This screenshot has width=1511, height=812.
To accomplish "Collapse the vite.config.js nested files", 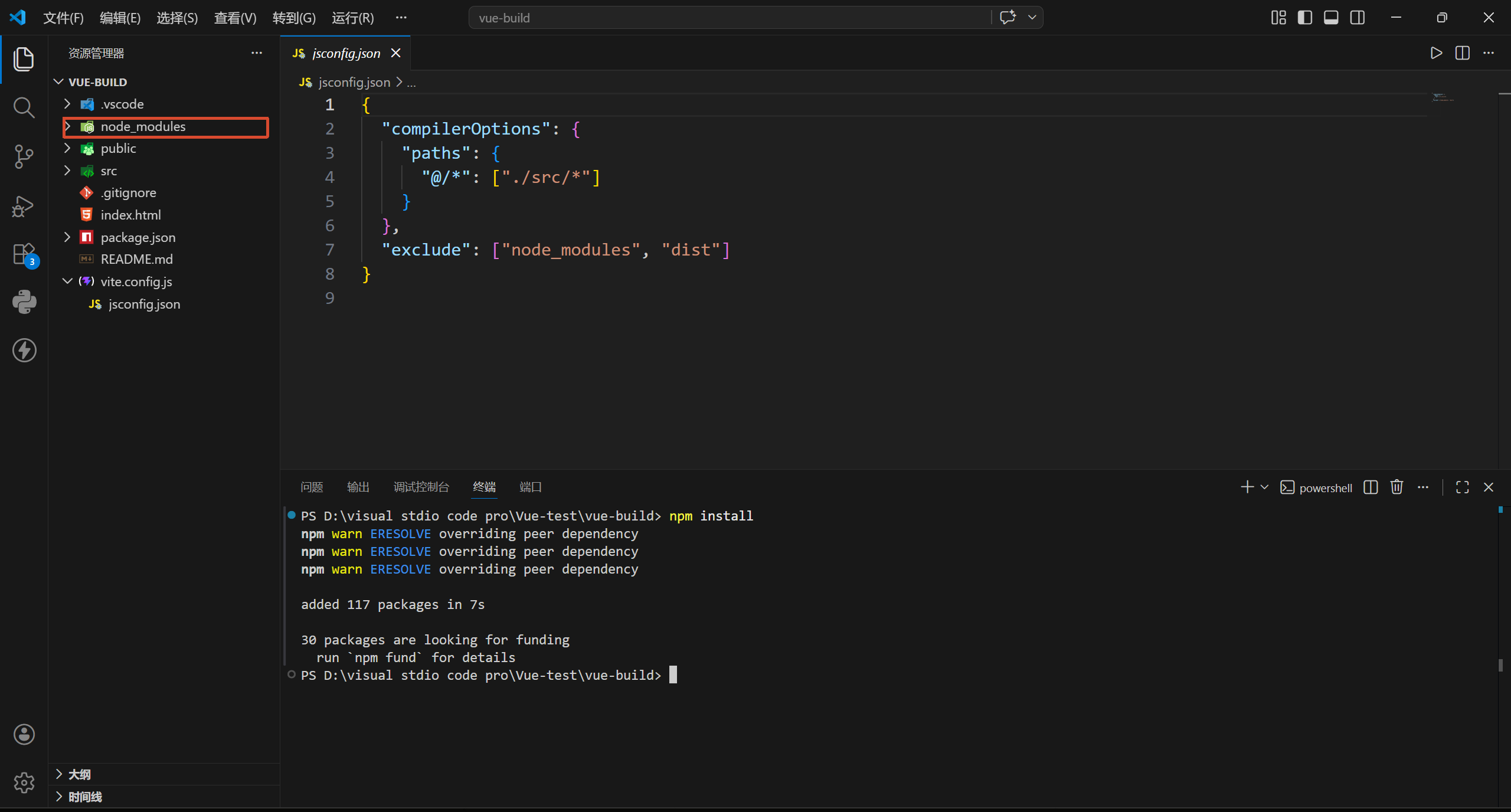I will tap(67, 281).
